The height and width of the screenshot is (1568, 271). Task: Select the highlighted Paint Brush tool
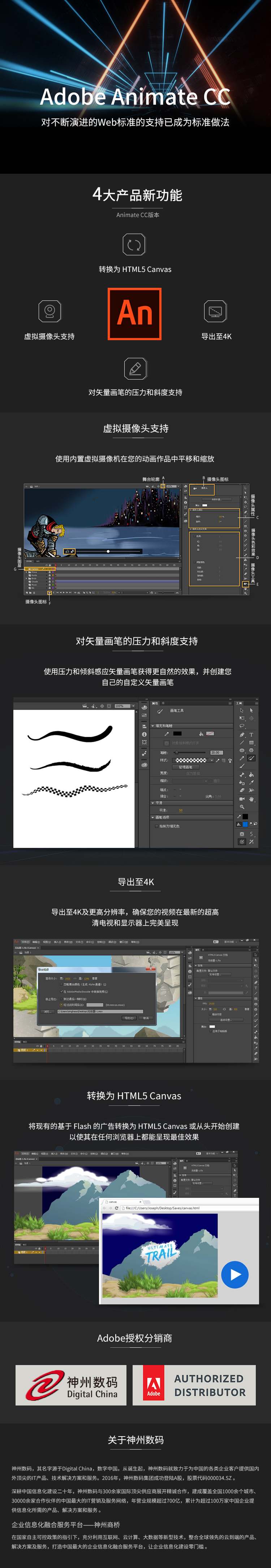pos(251,758)
